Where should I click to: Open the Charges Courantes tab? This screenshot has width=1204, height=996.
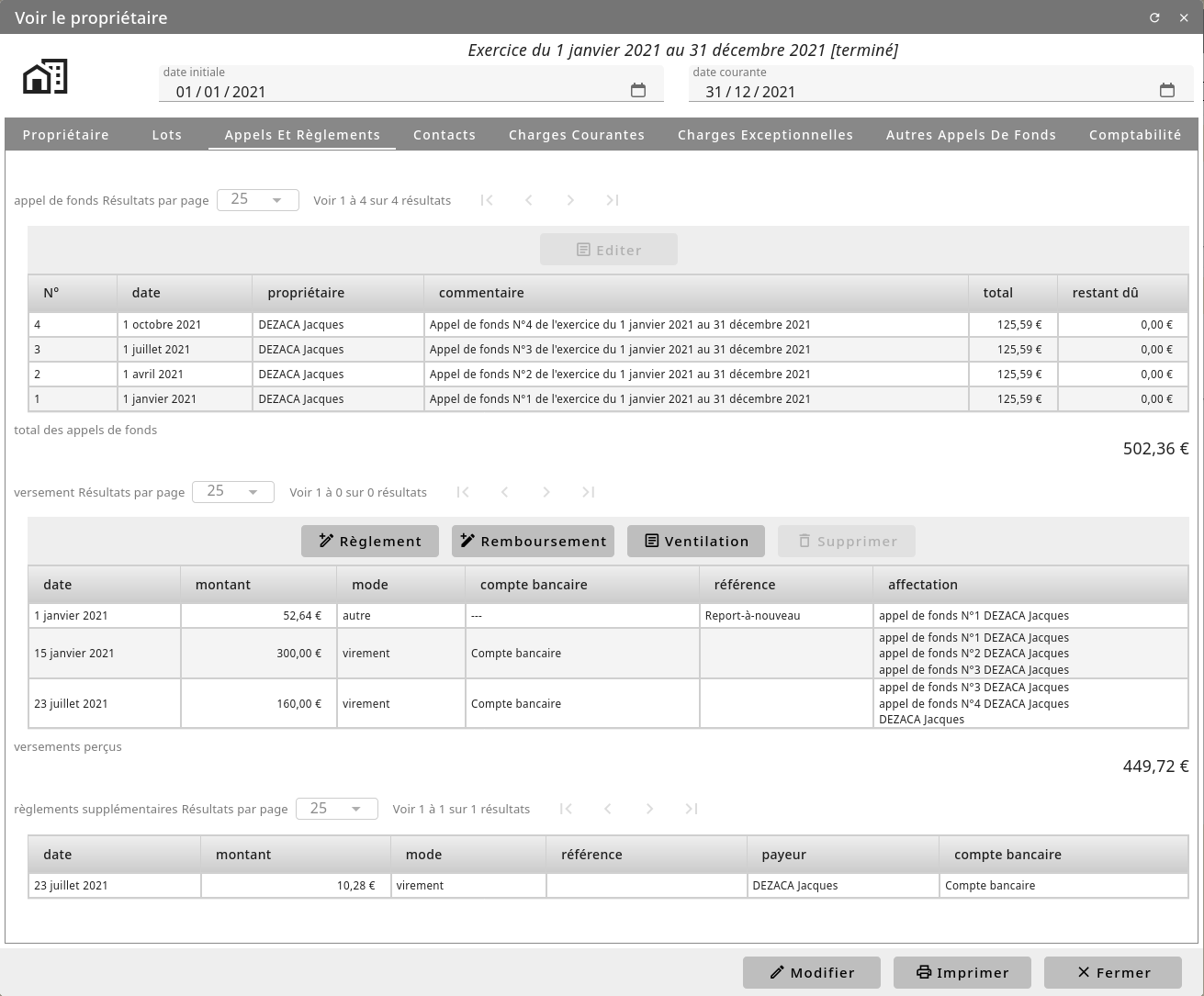click(577, 135)
